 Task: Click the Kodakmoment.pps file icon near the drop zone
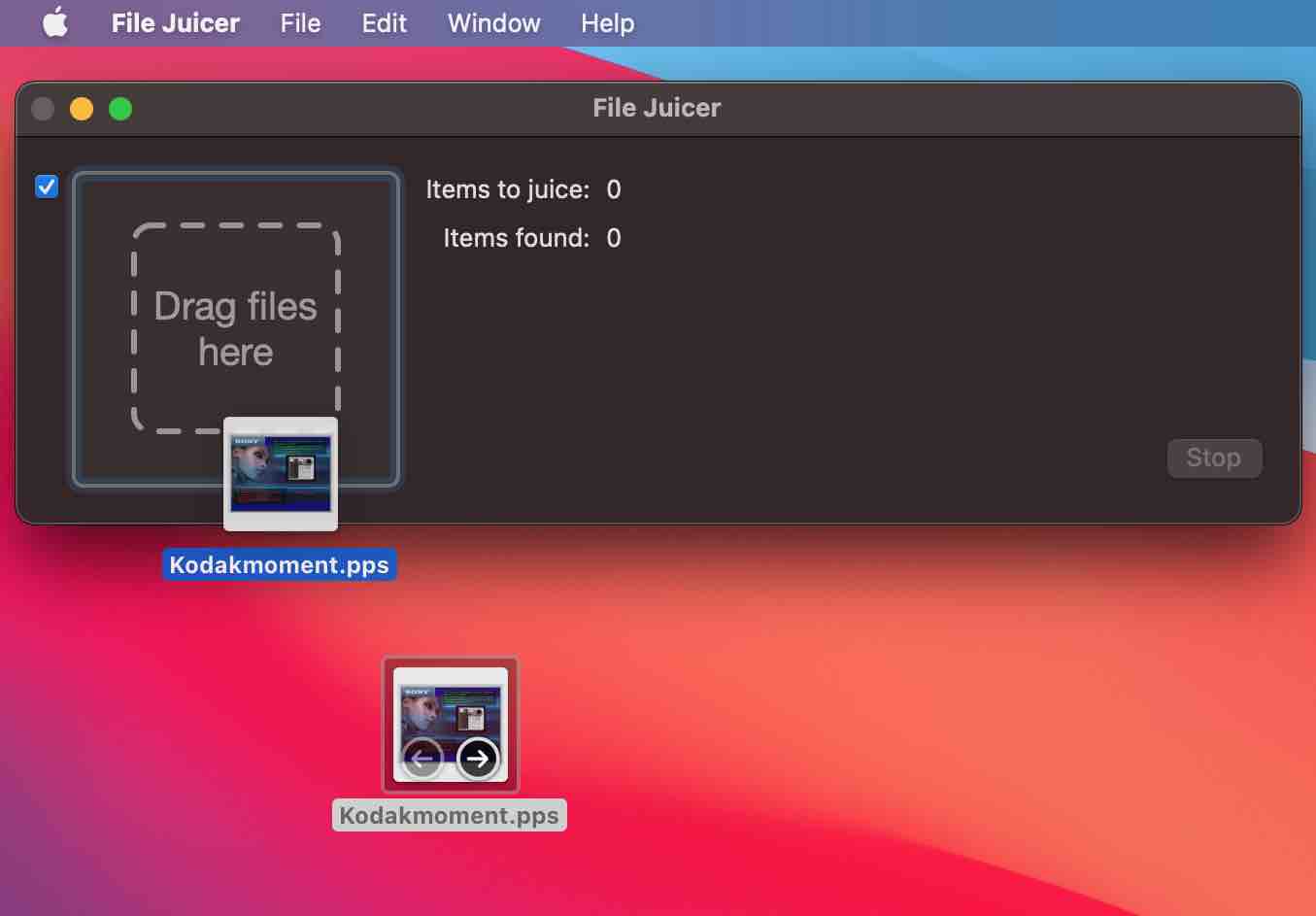coord(280,474)
